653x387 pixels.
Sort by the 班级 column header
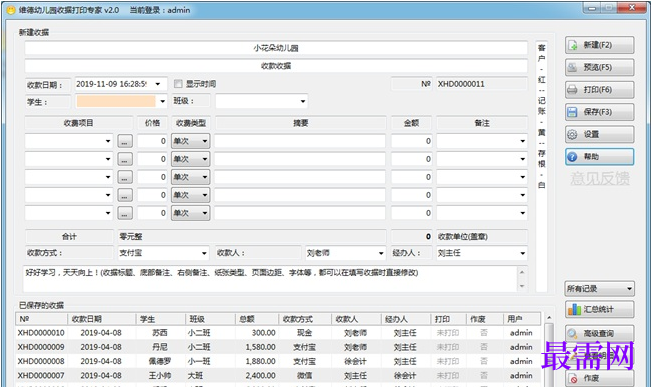coord(210,319)
